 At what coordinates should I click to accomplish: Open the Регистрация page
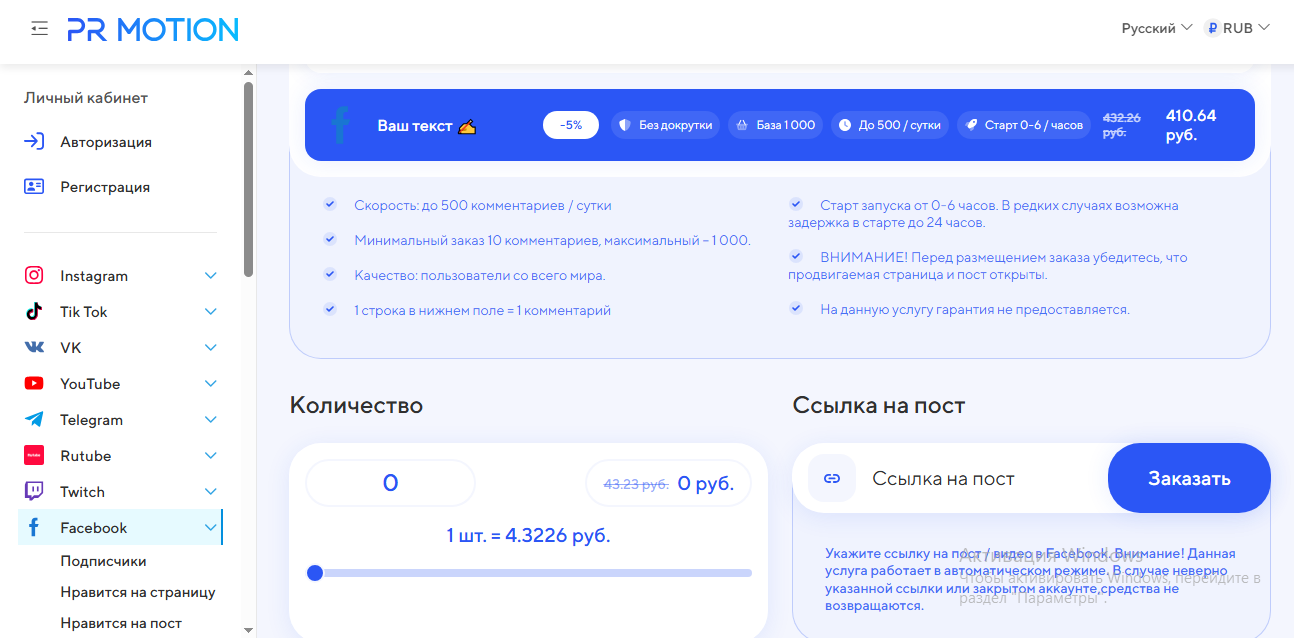tap(103, 187)
